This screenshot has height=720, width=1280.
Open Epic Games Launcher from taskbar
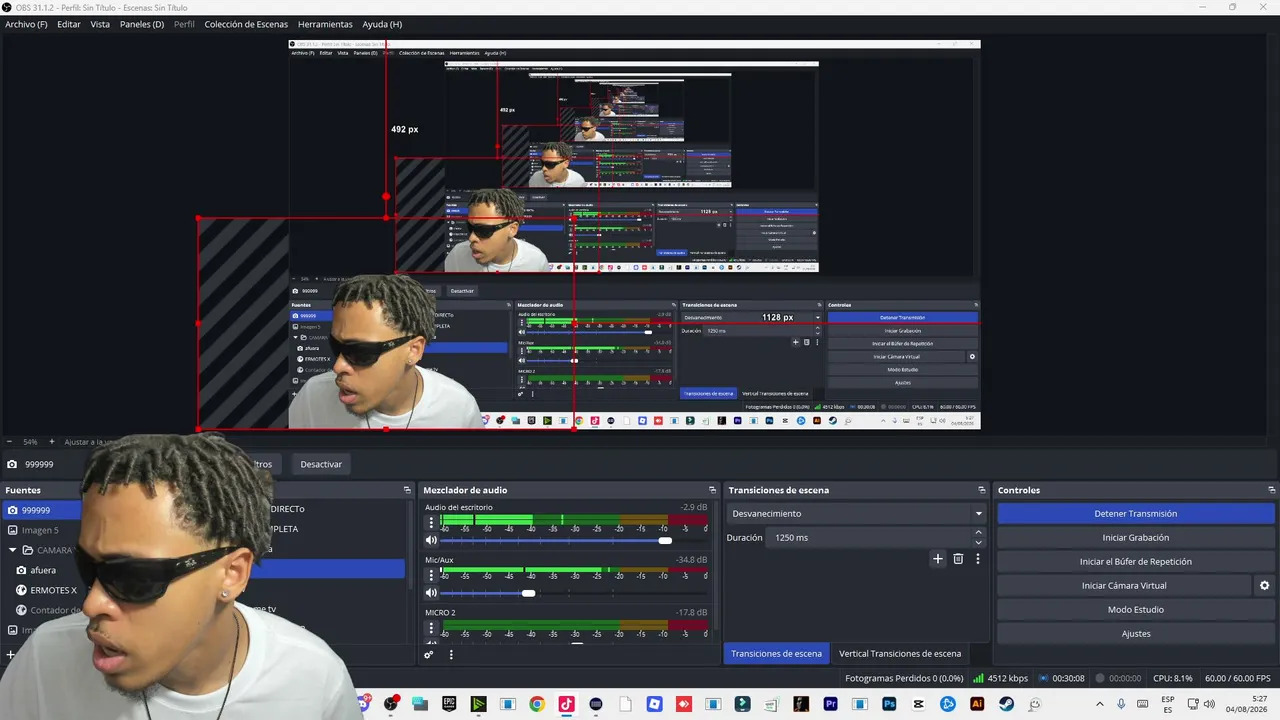click(x=449, y=704)
